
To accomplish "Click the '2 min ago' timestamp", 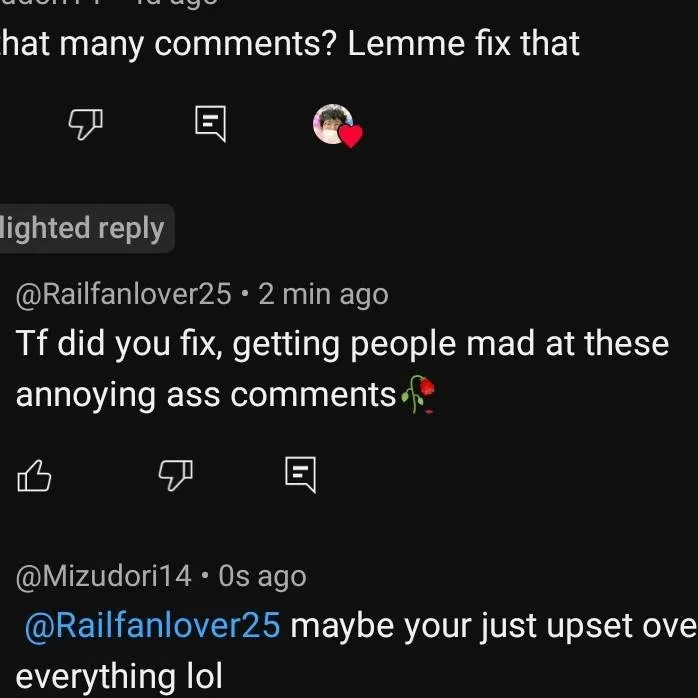I will [323, 294].
